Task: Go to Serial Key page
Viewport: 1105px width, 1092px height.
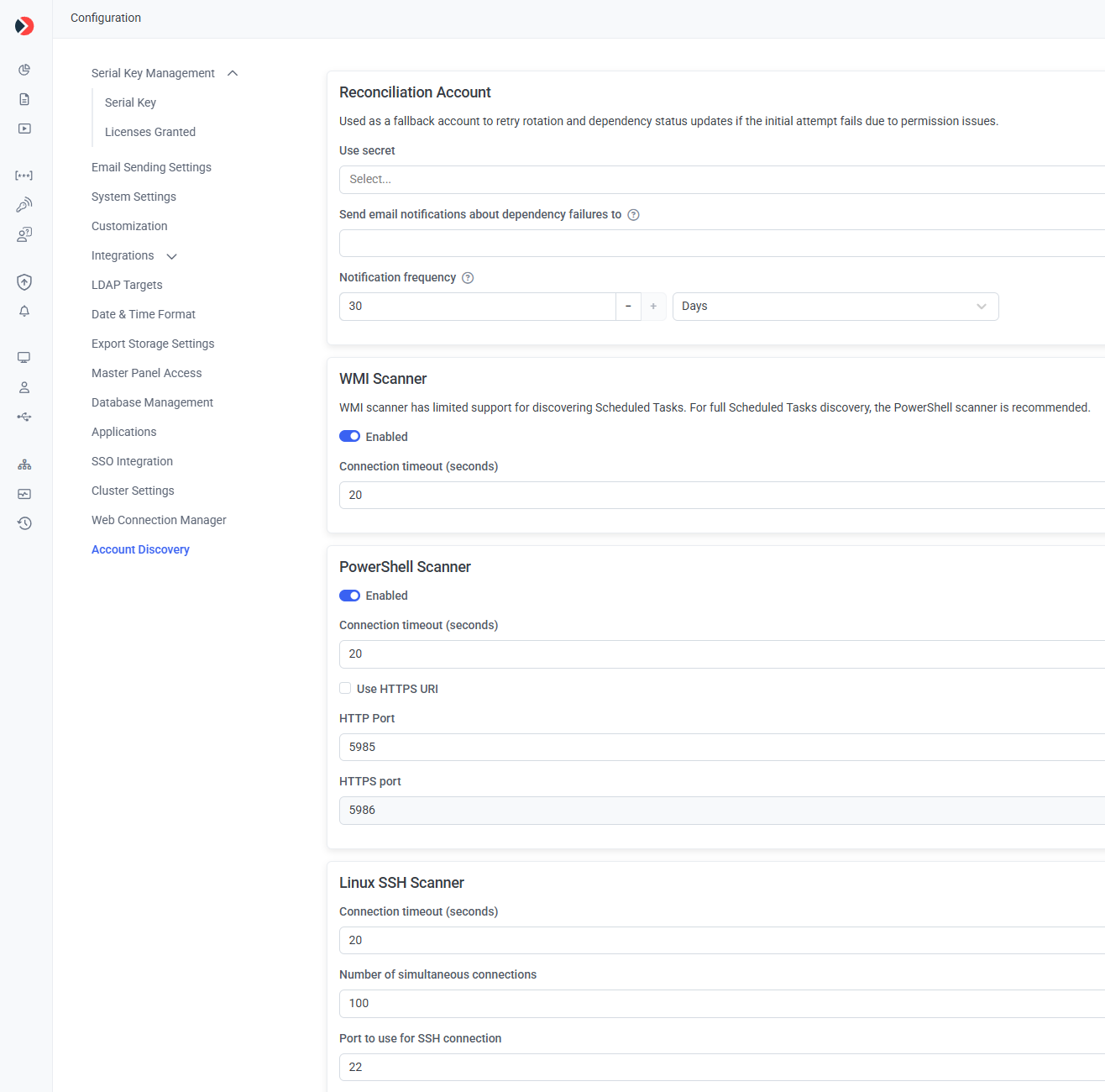Action: (130, 102)
